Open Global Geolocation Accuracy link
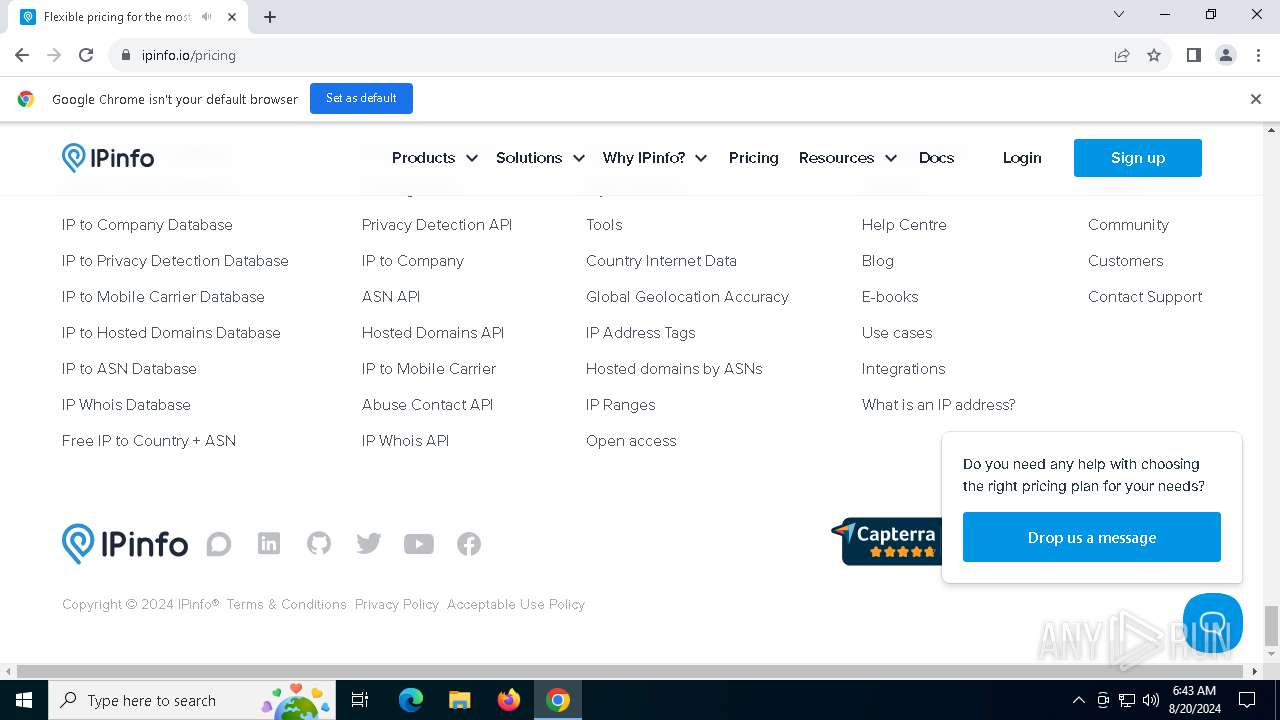This screenshot has height=720, width=1280. (x=687, y=297)
